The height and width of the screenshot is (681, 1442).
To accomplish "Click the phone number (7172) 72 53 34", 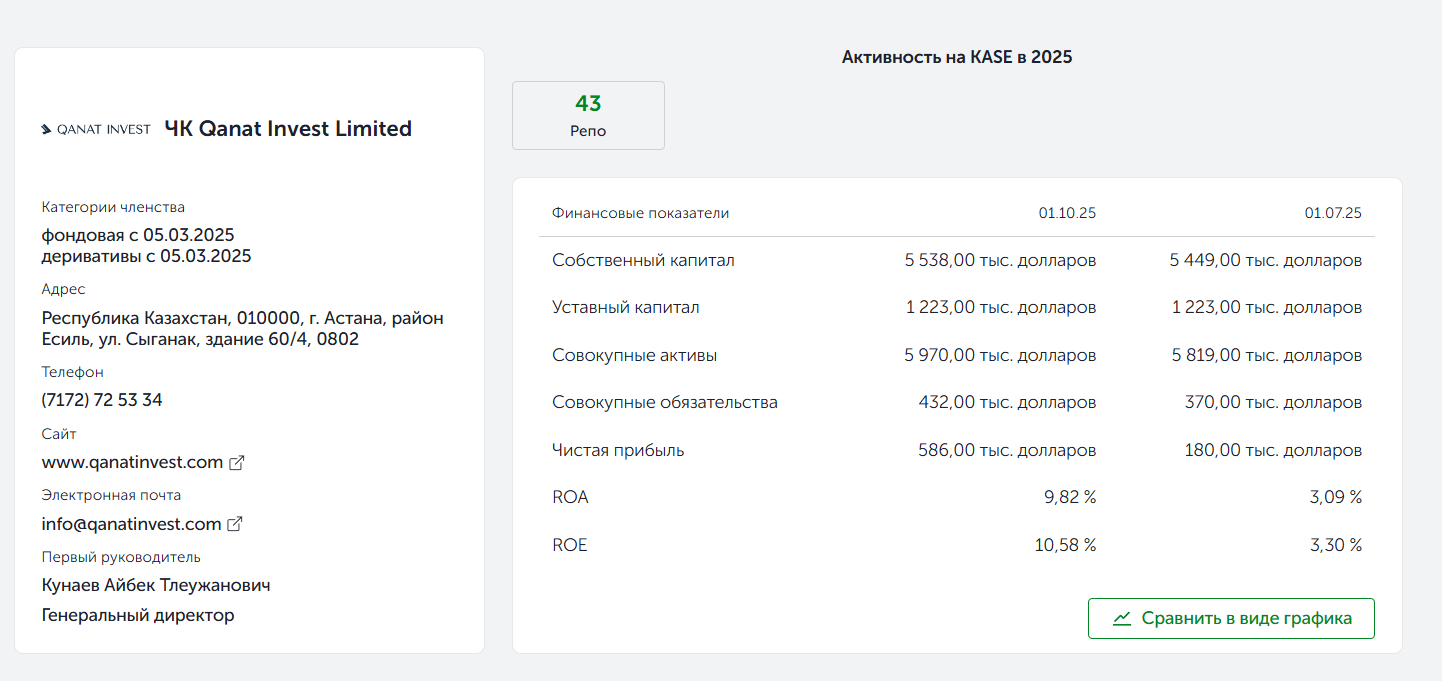I will point(102,400).
